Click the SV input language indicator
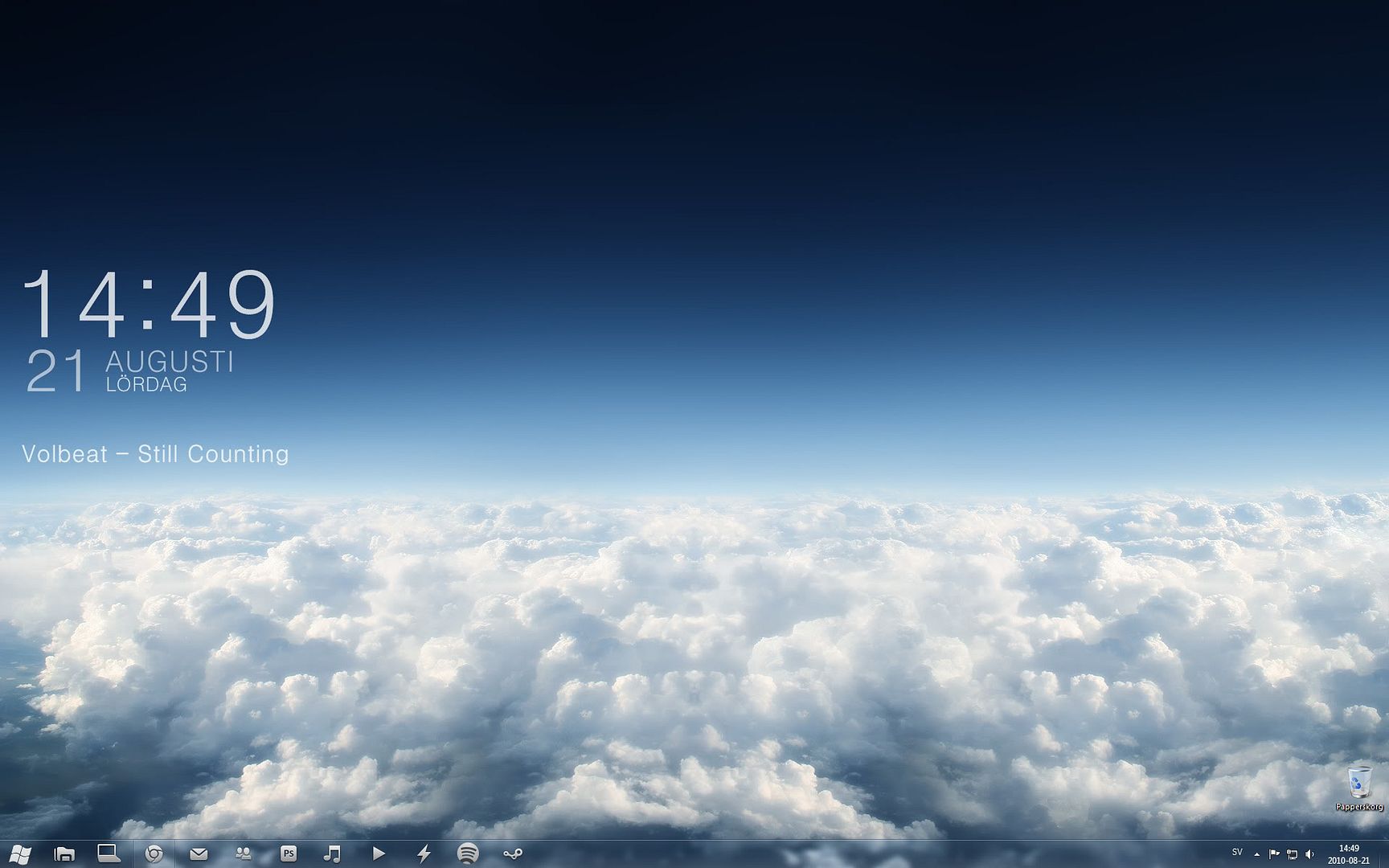 coord(1237,853)
